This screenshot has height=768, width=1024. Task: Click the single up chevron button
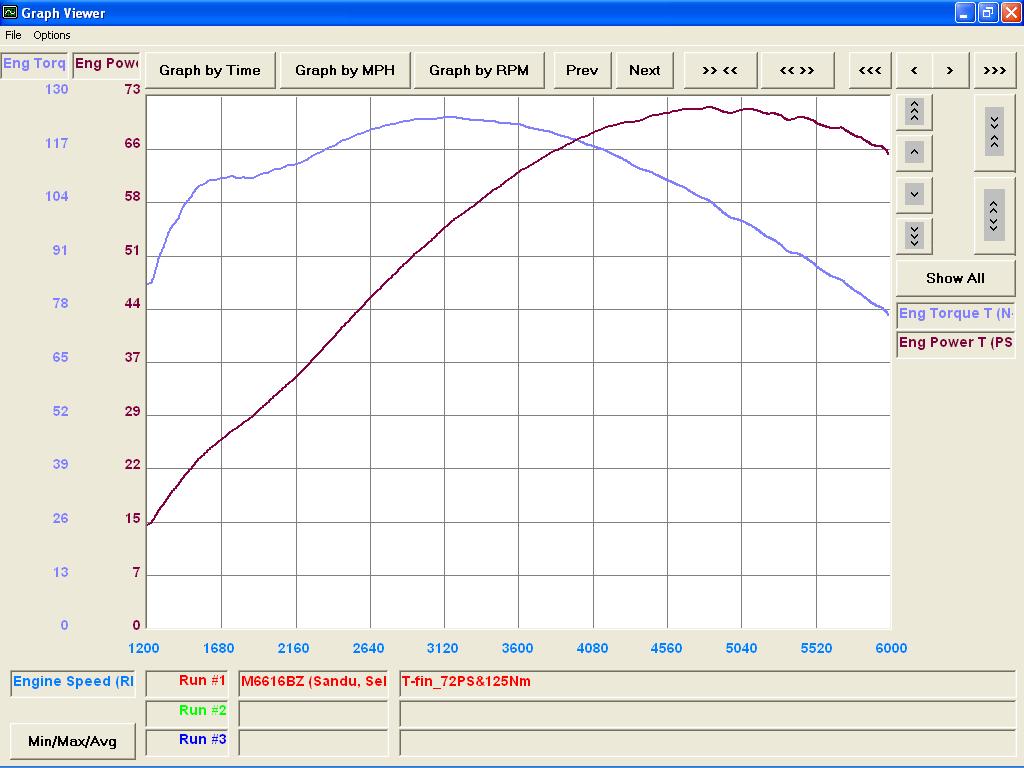914,153
